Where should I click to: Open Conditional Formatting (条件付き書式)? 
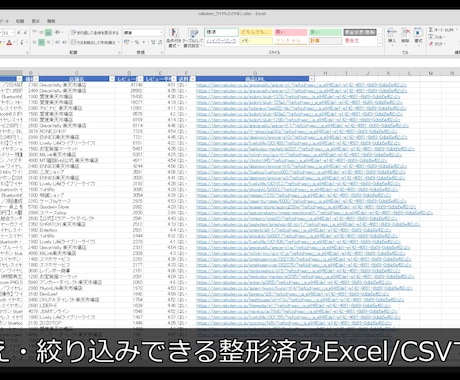173,38
